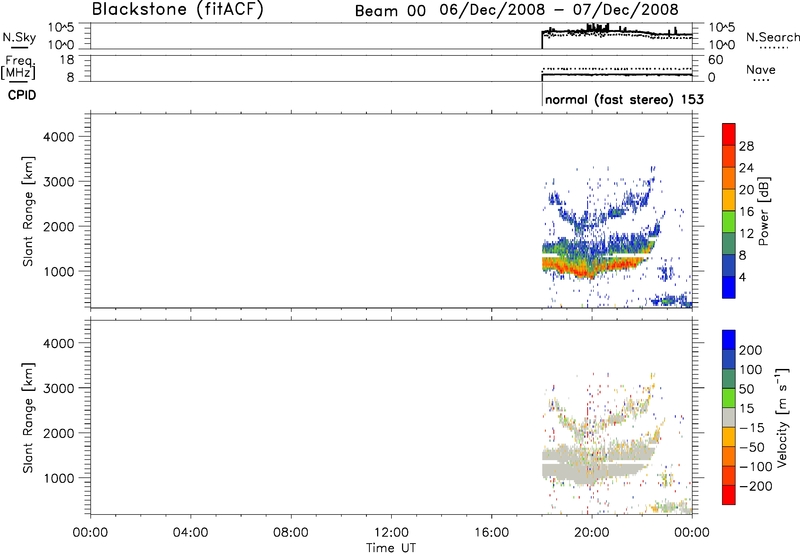Click the '4000' range tick in the power panel
Viewport: 800px width, 554px height.
[59, 137]
